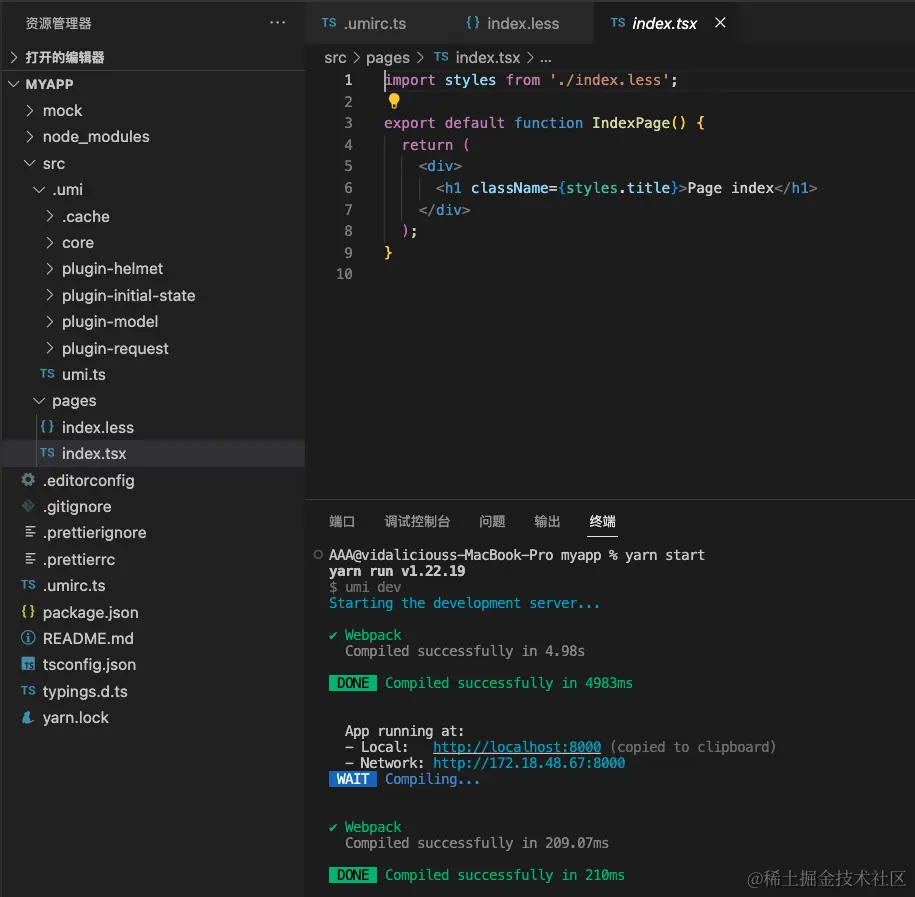Expand the mock folder
The width and height of the screenshot is (915, 897).
pyautogui.click(x=30, y=110)
